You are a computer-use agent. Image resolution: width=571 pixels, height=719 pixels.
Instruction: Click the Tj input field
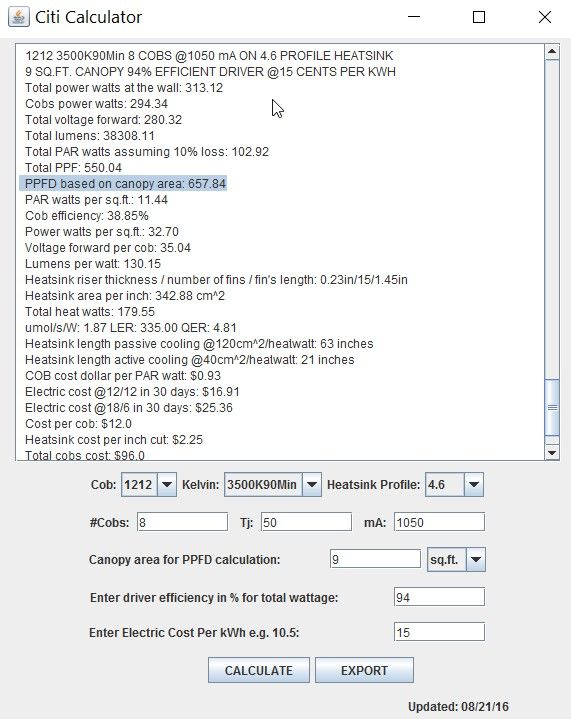click(306, 522)
